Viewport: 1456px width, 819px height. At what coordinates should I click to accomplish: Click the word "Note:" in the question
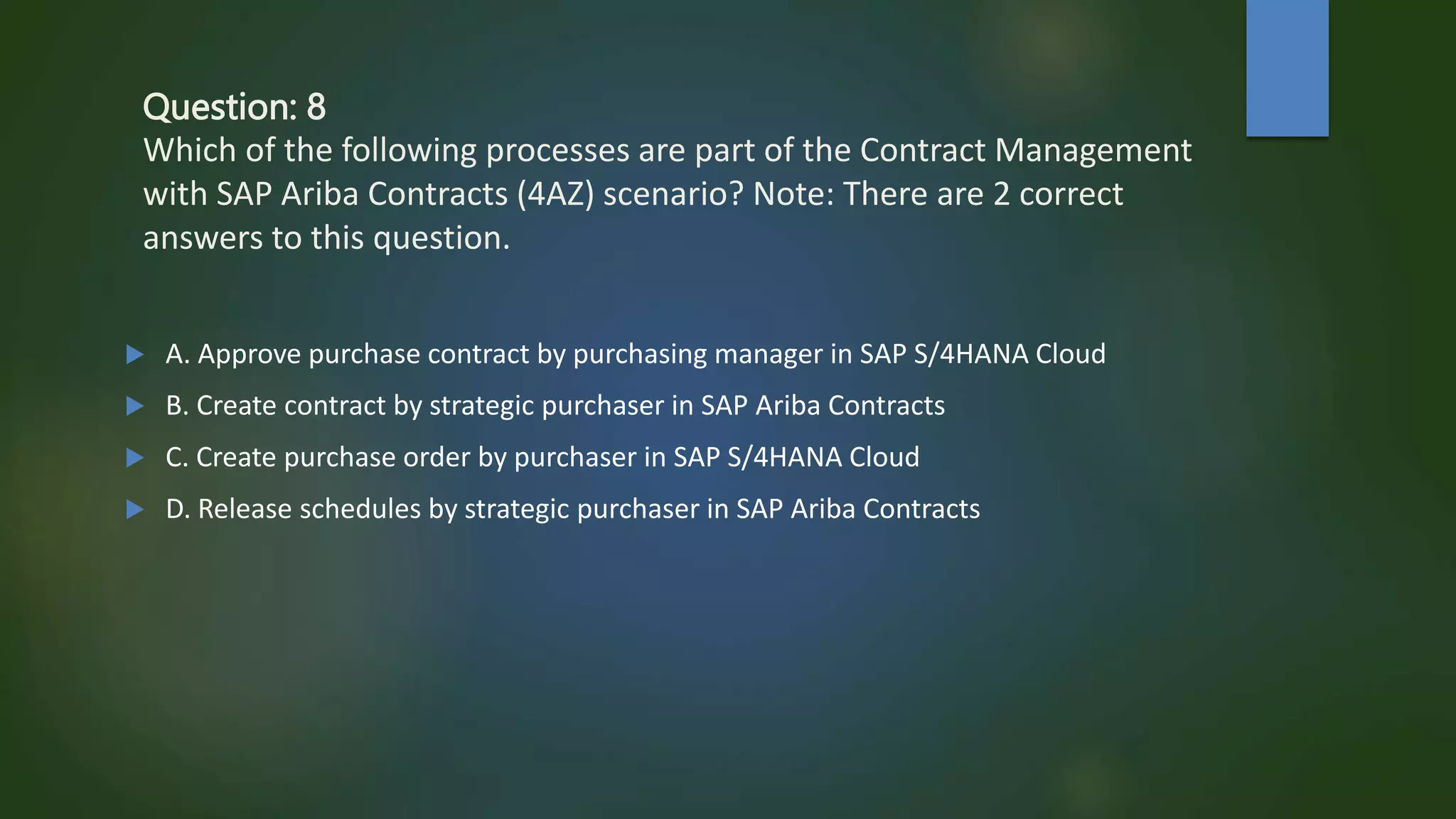(793, 194)
